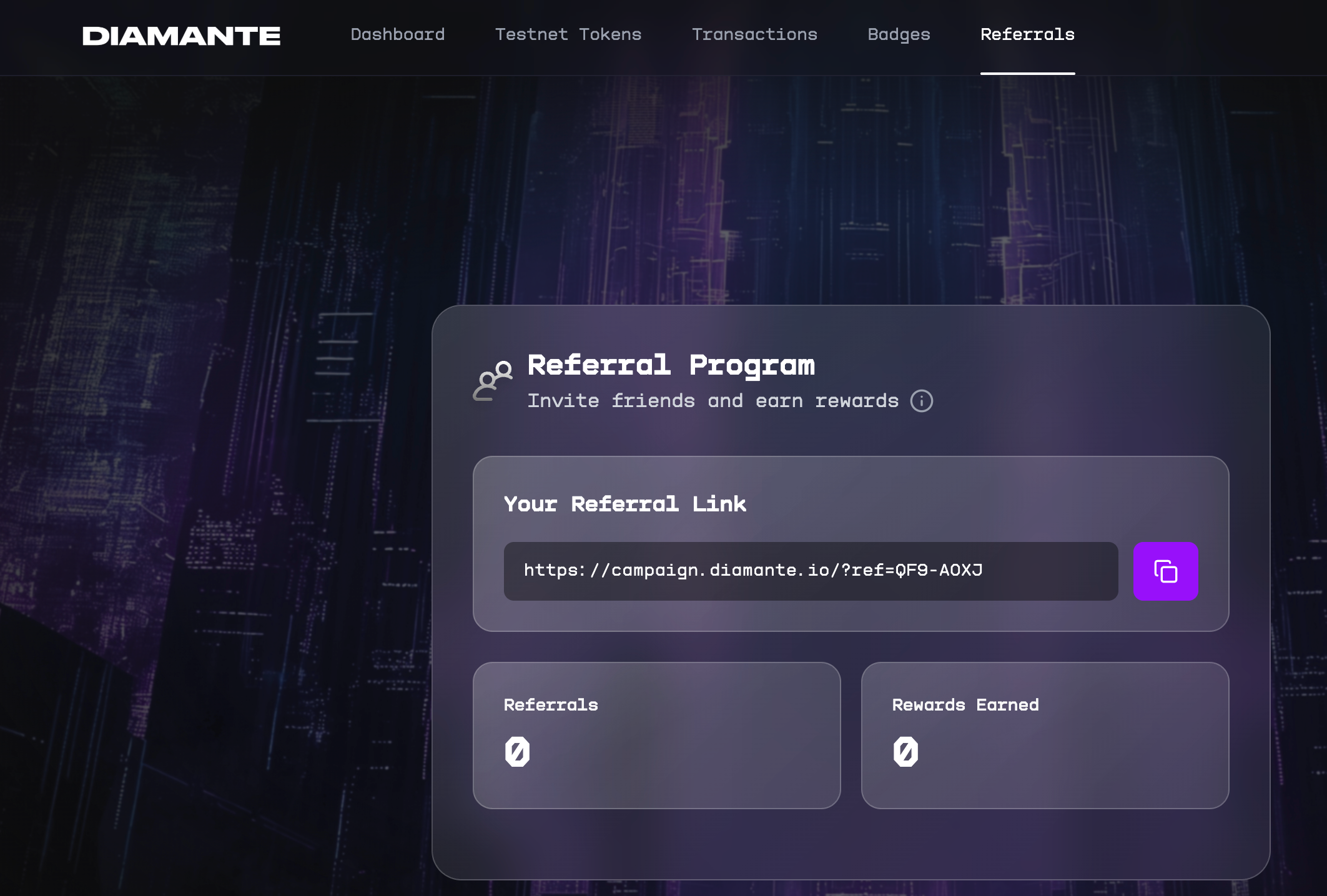Click the DIAMANTE logo
Image resolution: width=1327 pixels, height=896 pixels.
[x=181, y=36]
